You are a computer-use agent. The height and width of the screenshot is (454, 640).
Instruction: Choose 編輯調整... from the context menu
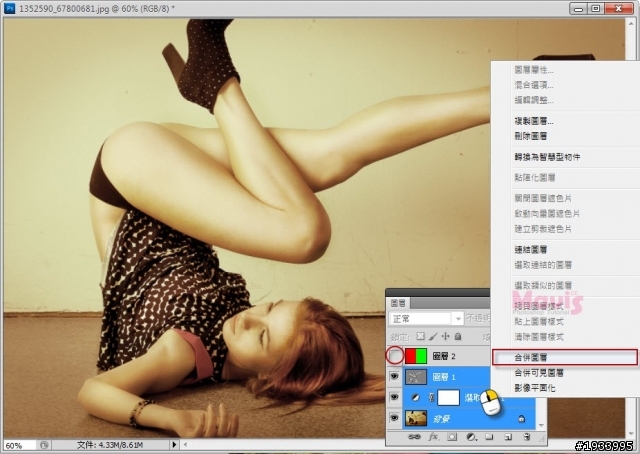click(533, 100)
